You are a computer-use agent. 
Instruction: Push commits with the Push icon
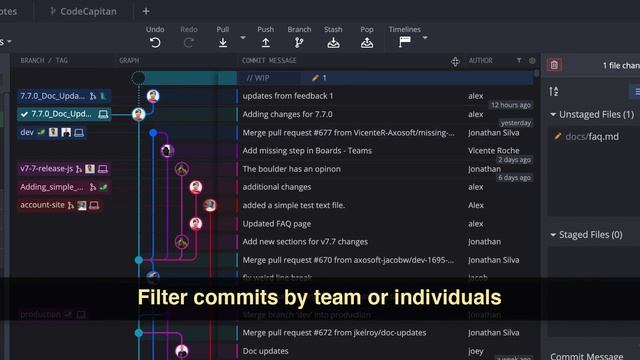(x=266, y=42)
